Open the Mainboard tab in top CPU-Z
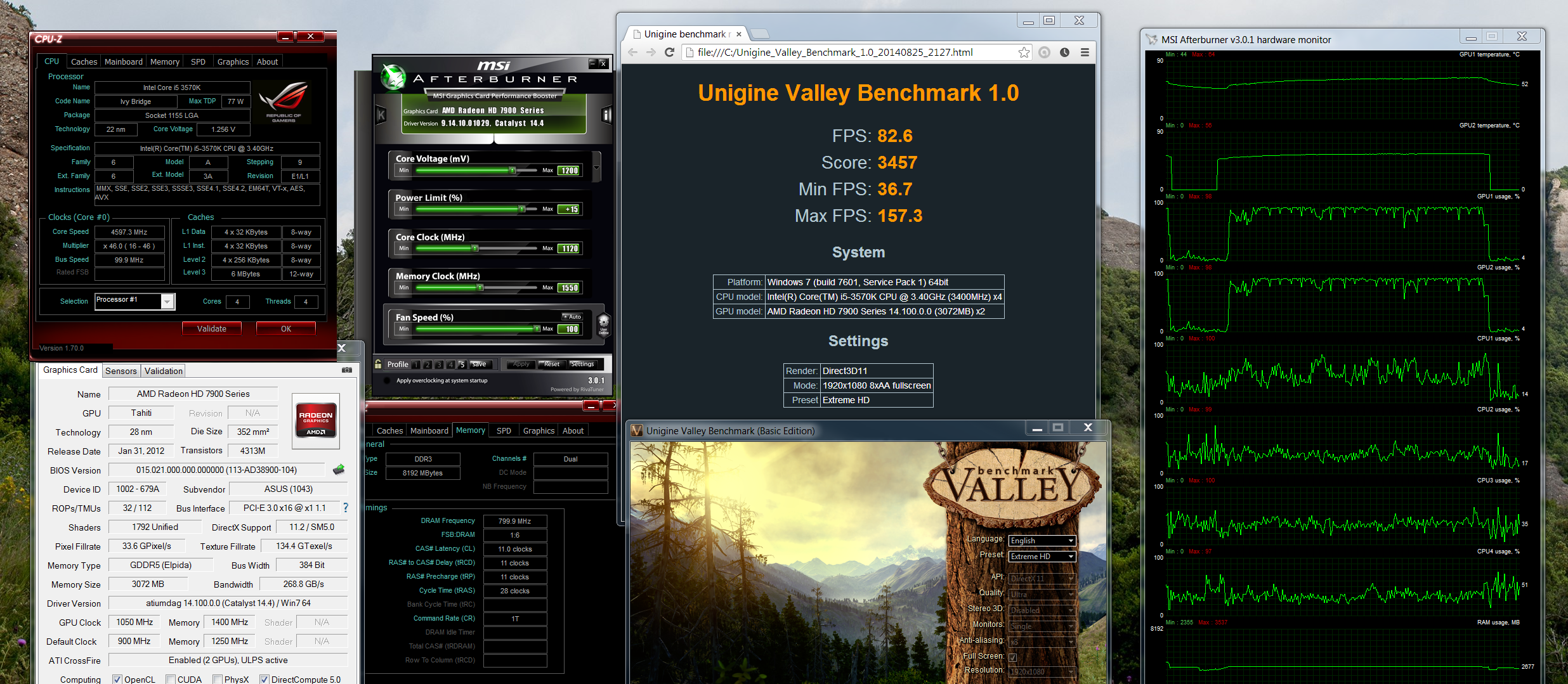The image size is (1568, 684). coord(123,61)
